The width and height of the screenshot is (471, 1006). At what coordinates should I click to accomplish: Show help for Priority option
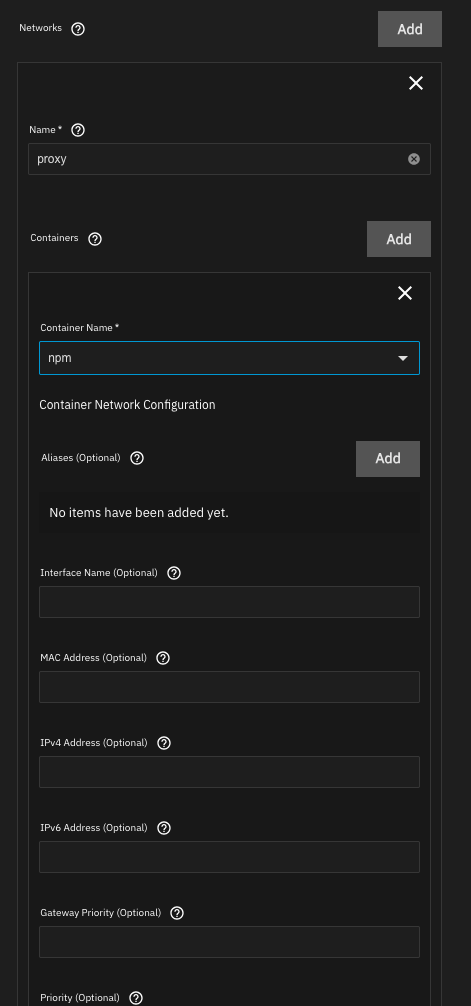tap(135, 998)
